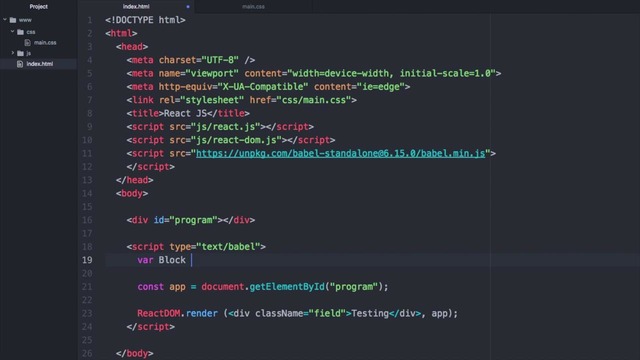Click the "X-UA-Compatible" value
Image resolution: width=640 pixels, height=360 pixels.
tap(263, 87)
